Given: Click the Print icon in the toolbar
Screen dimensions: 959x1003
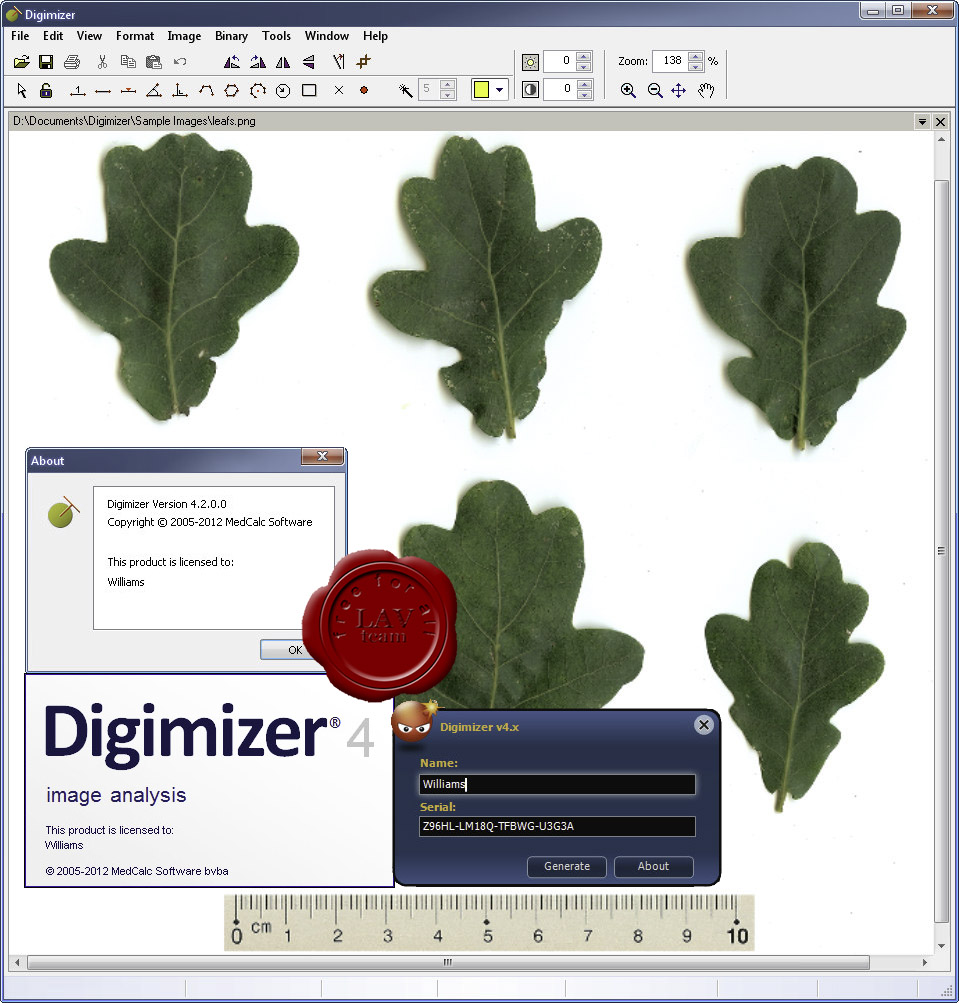Looking at the screenshot, I should tap(72, 62).
